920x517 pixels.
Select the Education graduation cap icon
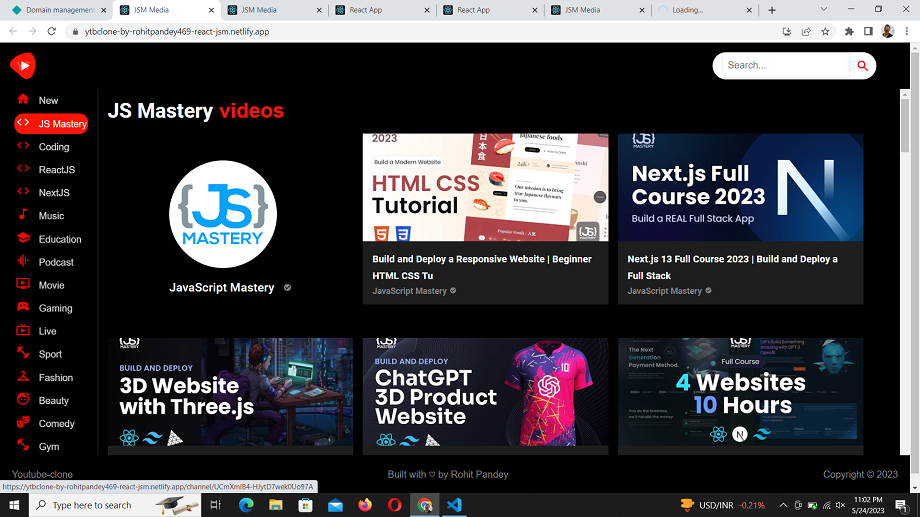coord(23,238)
